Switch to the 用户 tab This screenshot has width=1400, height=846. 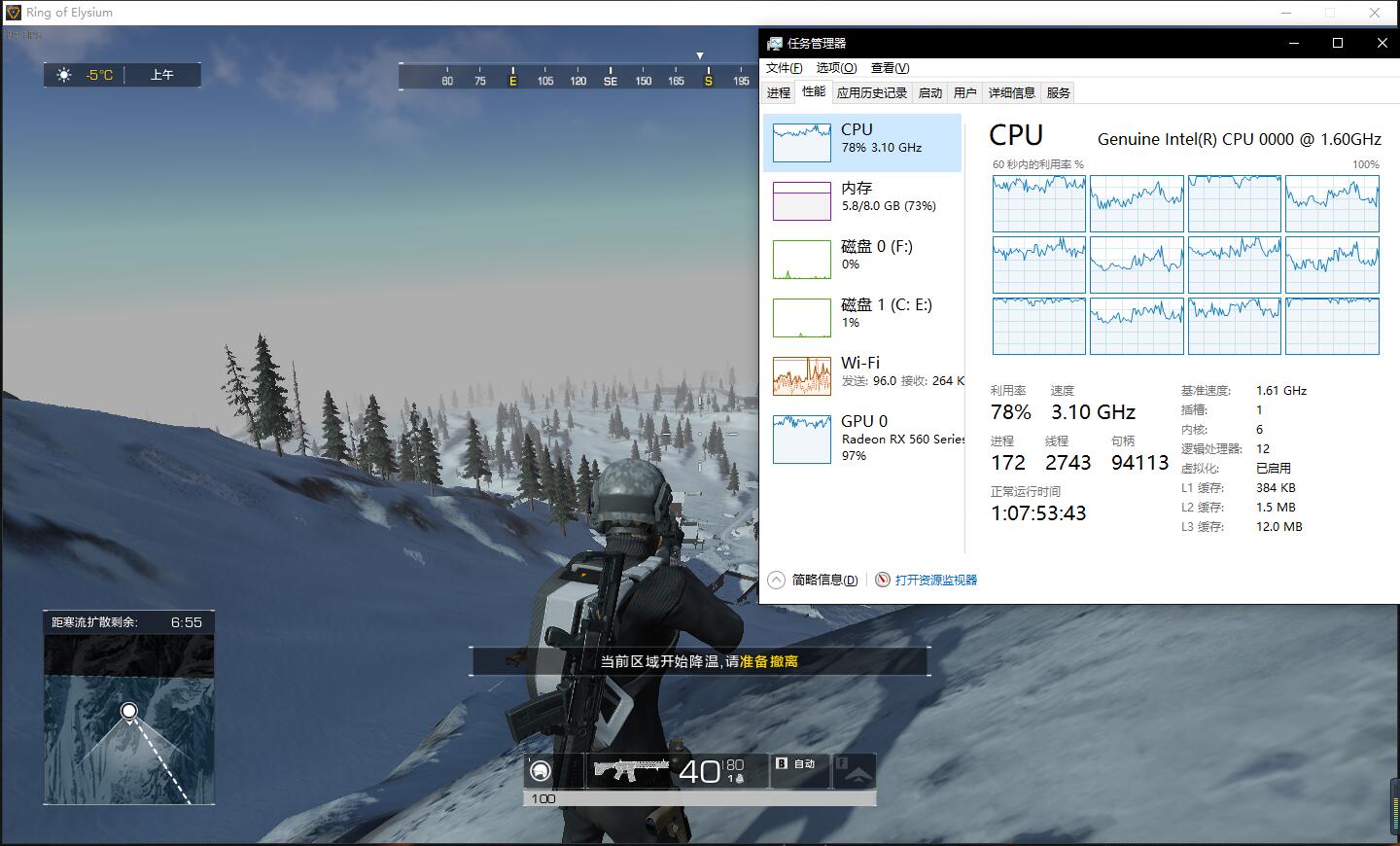965,93
